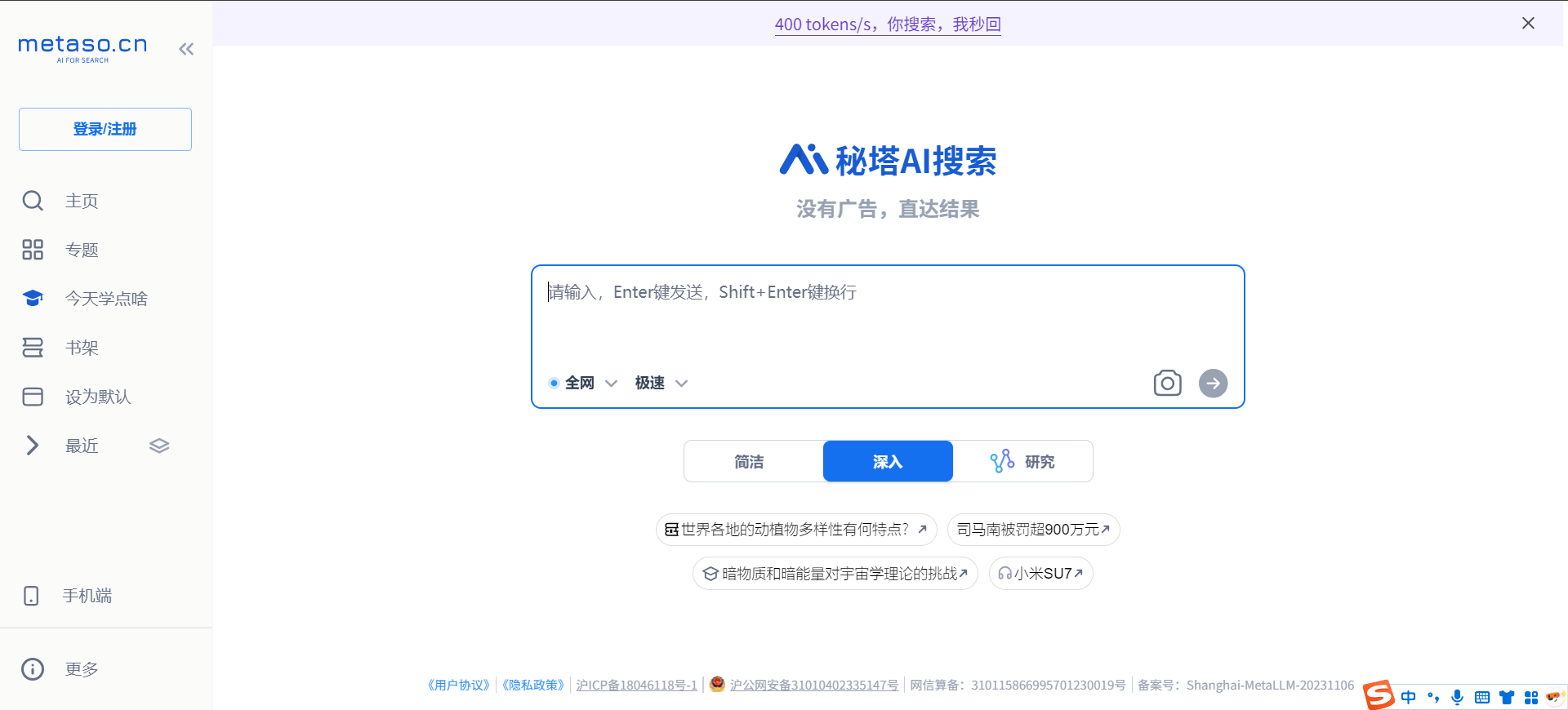Expand the 最近 recent list chevron
The width and height of the screenshot is (1568, 710).
[33, 446]
